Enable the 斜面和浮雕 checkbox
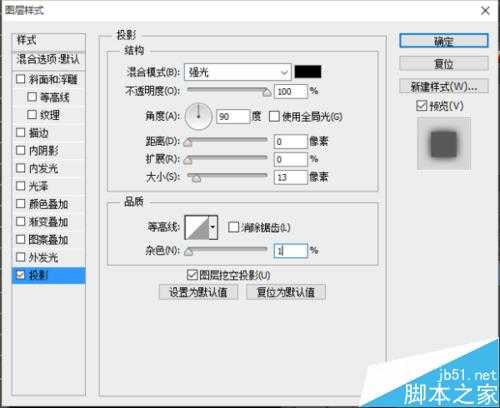This screenshot has width=500, height=408. tap(21, 79)
